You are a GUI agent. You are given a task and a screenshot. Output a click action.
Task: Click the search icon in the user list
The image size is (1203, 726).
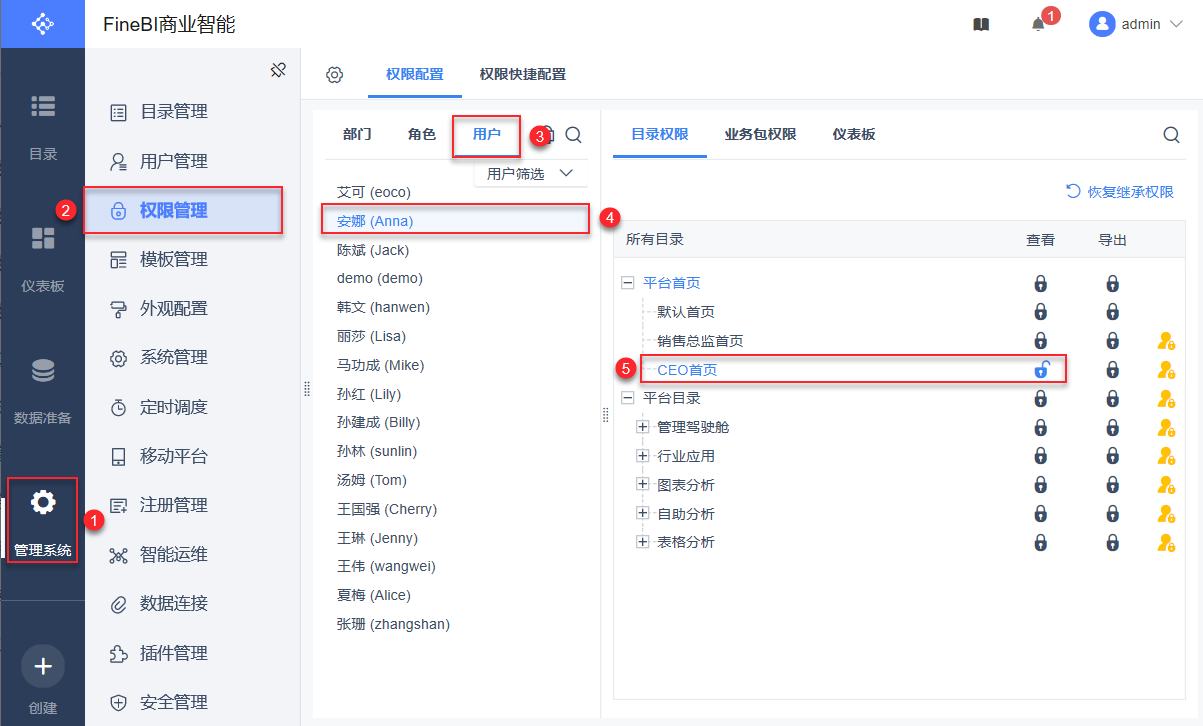[x=573, y=135]
